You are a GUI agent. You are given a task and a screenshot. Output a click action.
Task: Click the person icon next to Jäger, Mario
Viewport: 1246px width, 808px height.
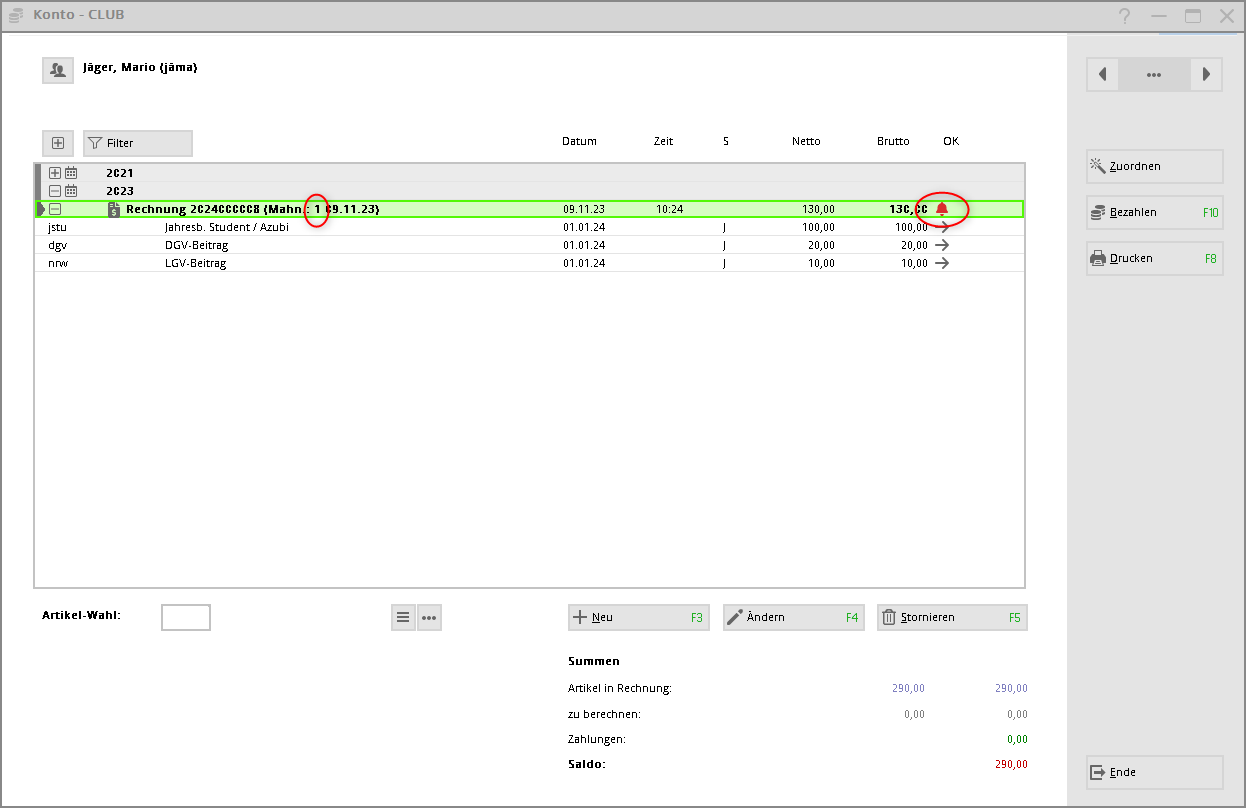[58, 70]
